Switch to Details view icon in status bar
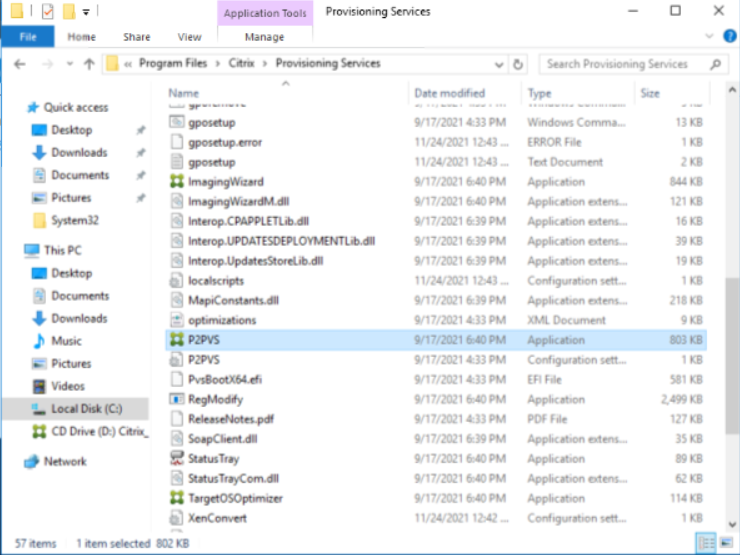740x555 pixels. (706, 543)
